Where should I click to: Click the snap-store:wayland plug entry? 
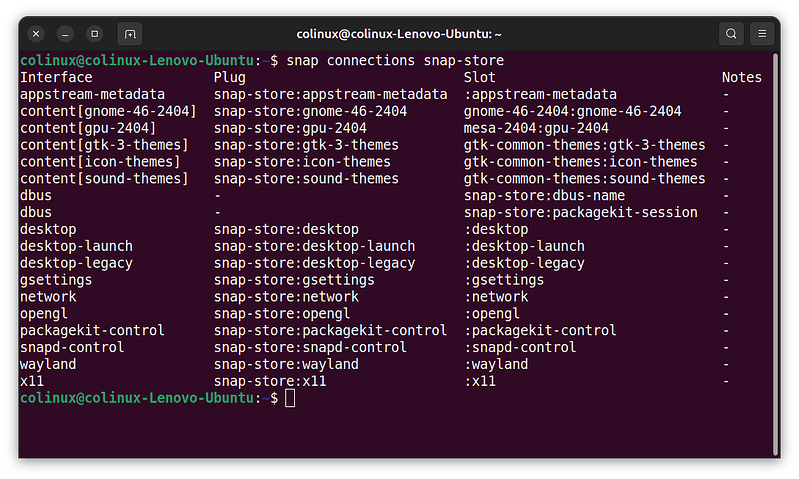click(x=286, y=364)
